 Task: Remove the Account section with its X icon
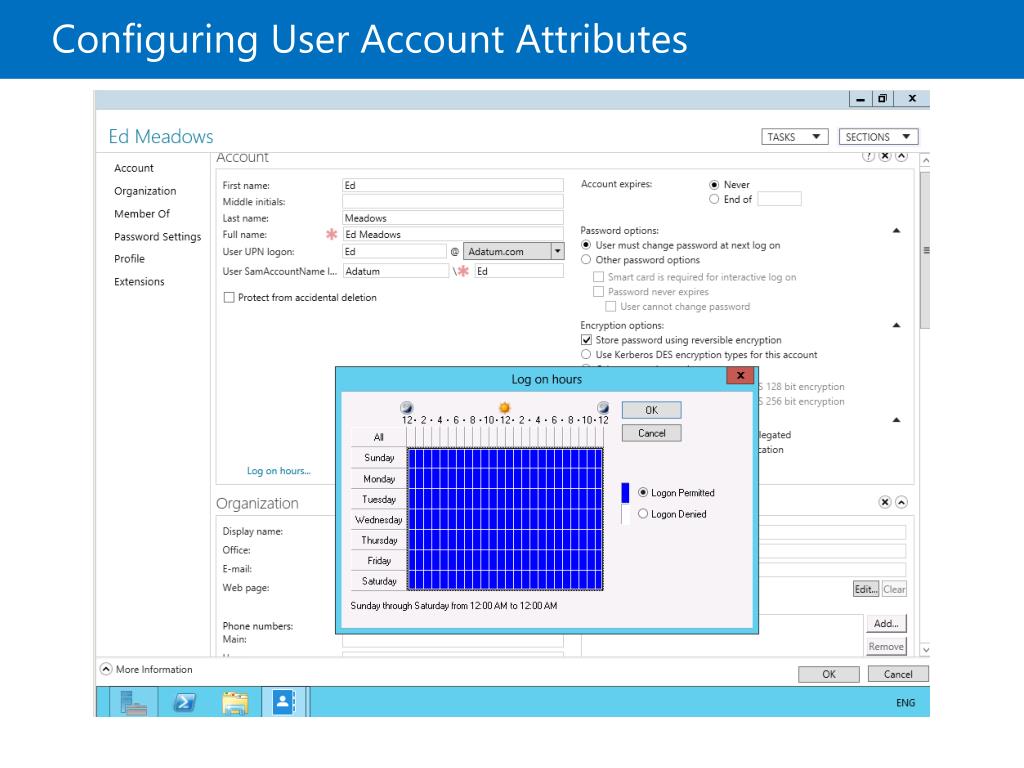point(884,156)
